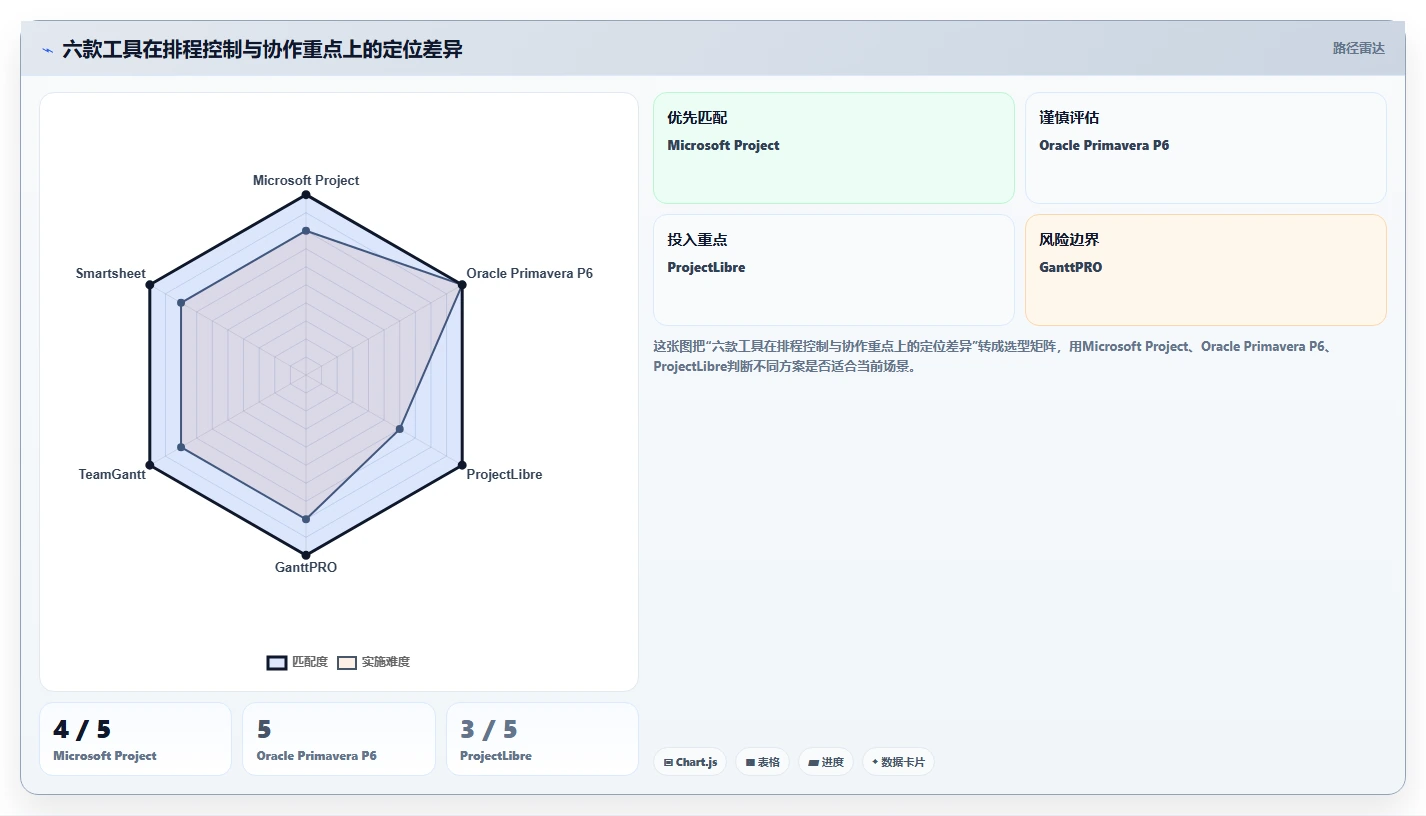The height and width of the screenshot is (816, 1426).
Task: Click the 实施难度 legend color box
Action: pos(347,662)
